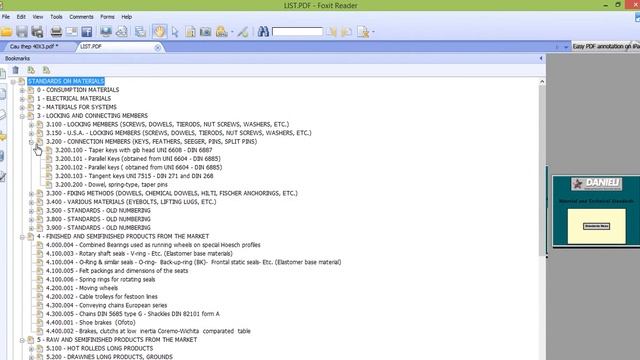Collapse 3 - LOCKING AND CONNECTING MEMBERS
This screenshot has width=640, height=360.
tap(22, 116)
